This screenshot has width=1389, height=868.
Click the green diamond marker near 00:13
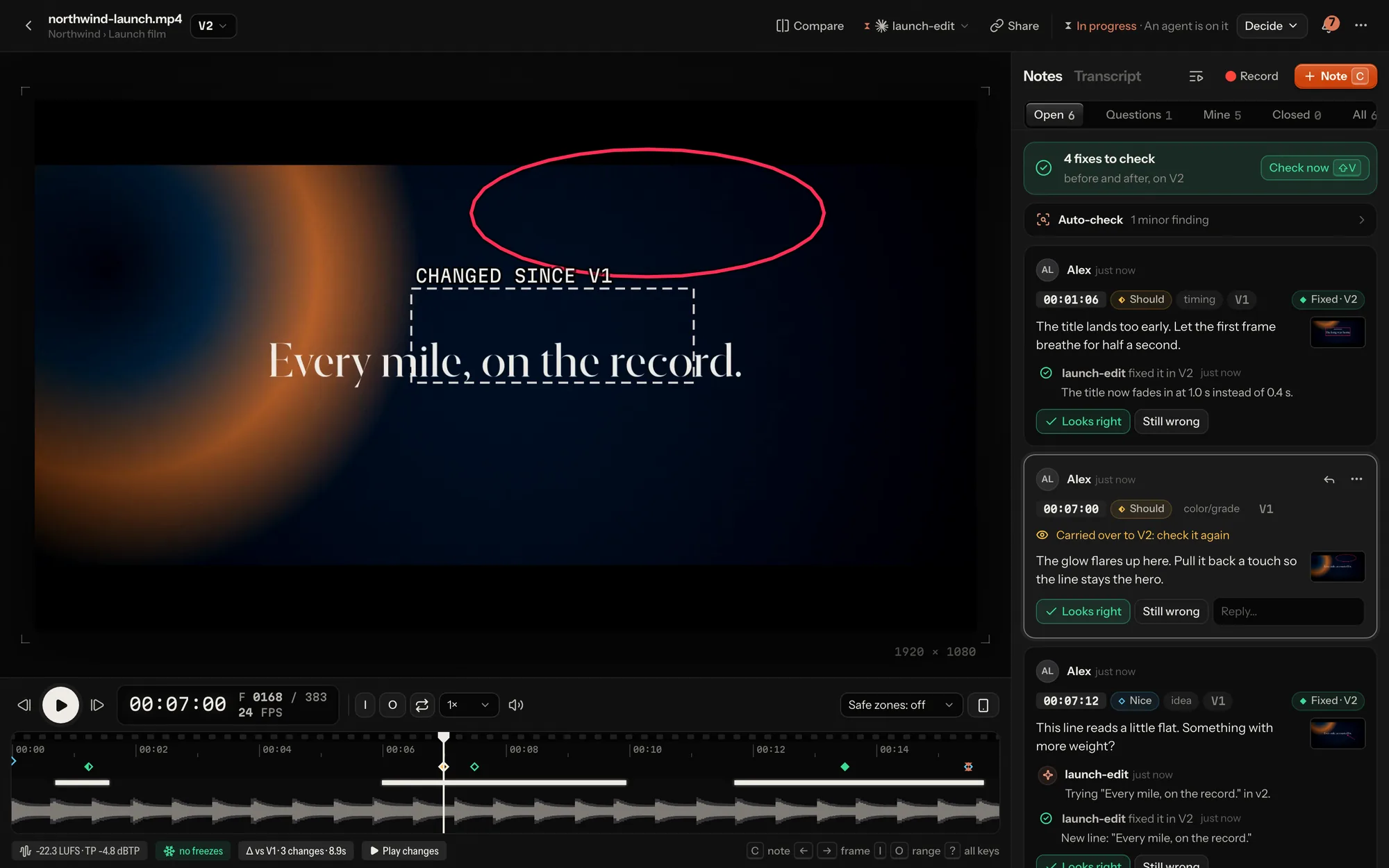pos(845,767)
